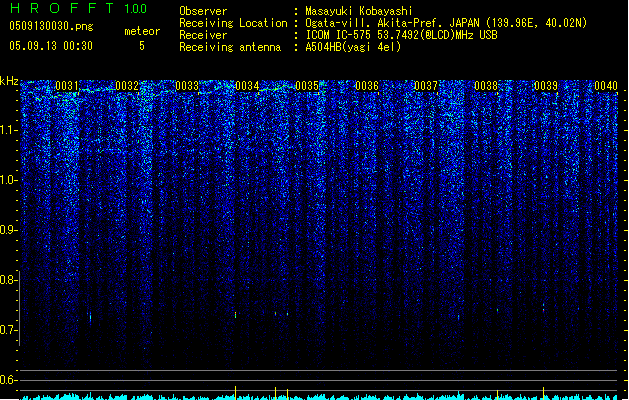Click the kHz axis unit label
The width and height of the screenshot is (629, 400).
pos(9,81)
